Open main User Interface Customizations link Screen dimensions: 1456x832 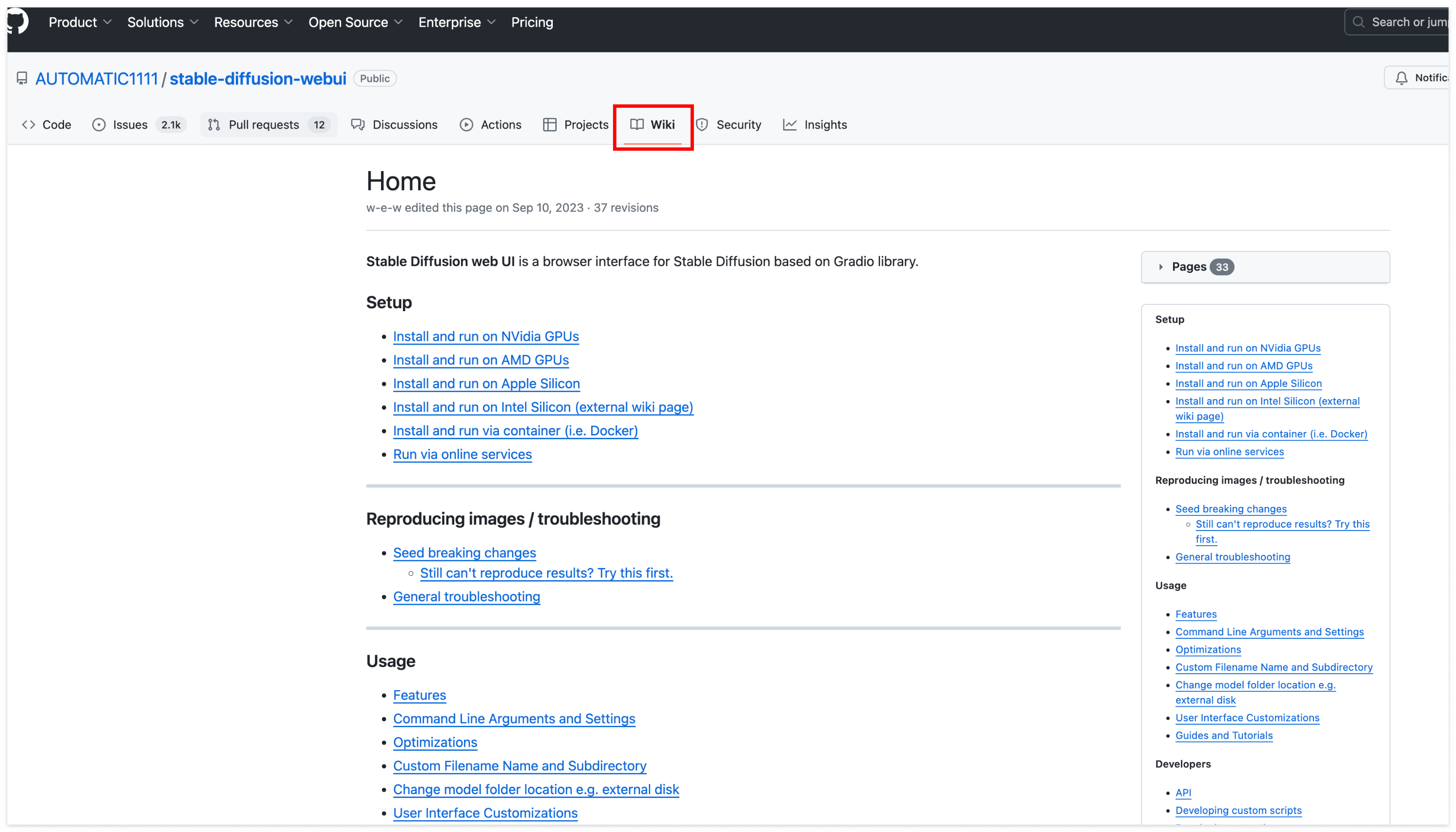[485, 813]
